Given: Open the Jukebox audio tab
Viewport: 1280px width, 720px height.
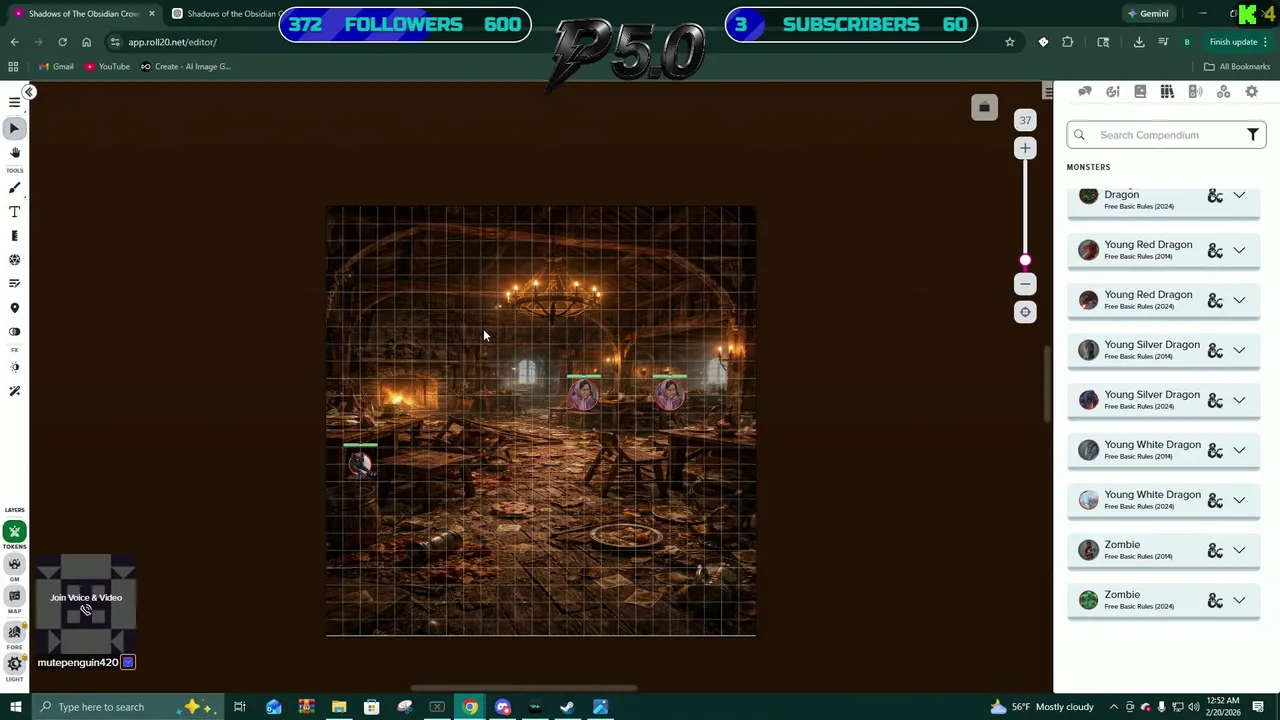Looking at the screenshot, I should (1195, 92).
